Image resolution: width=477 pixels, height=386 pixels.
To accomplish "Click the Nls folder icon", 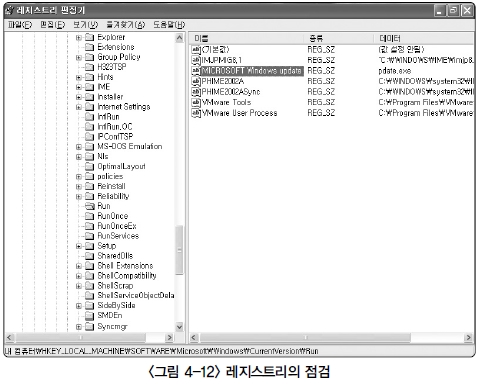I will click(89, 156).
